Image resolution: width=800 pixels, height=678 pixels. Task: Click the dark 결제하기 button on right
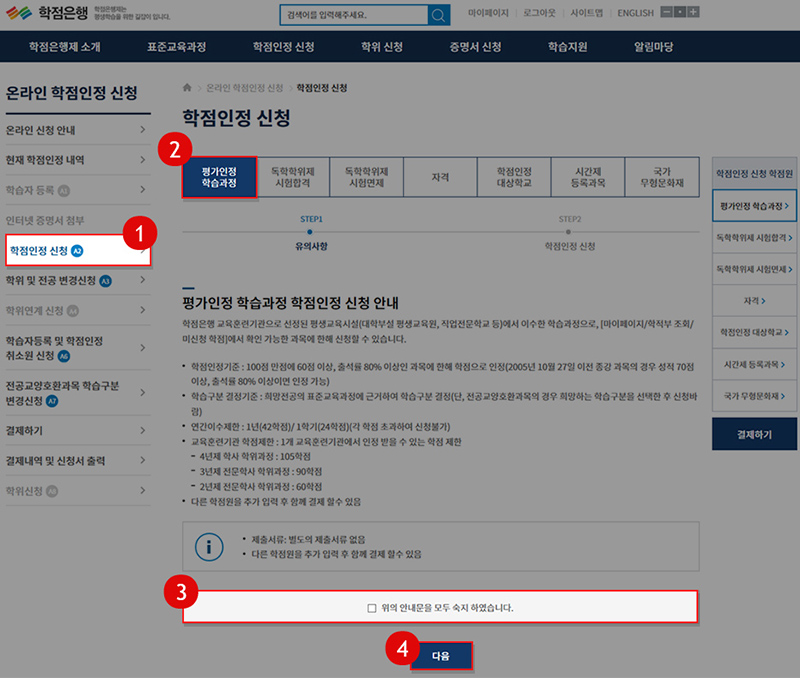coord(754,435)
